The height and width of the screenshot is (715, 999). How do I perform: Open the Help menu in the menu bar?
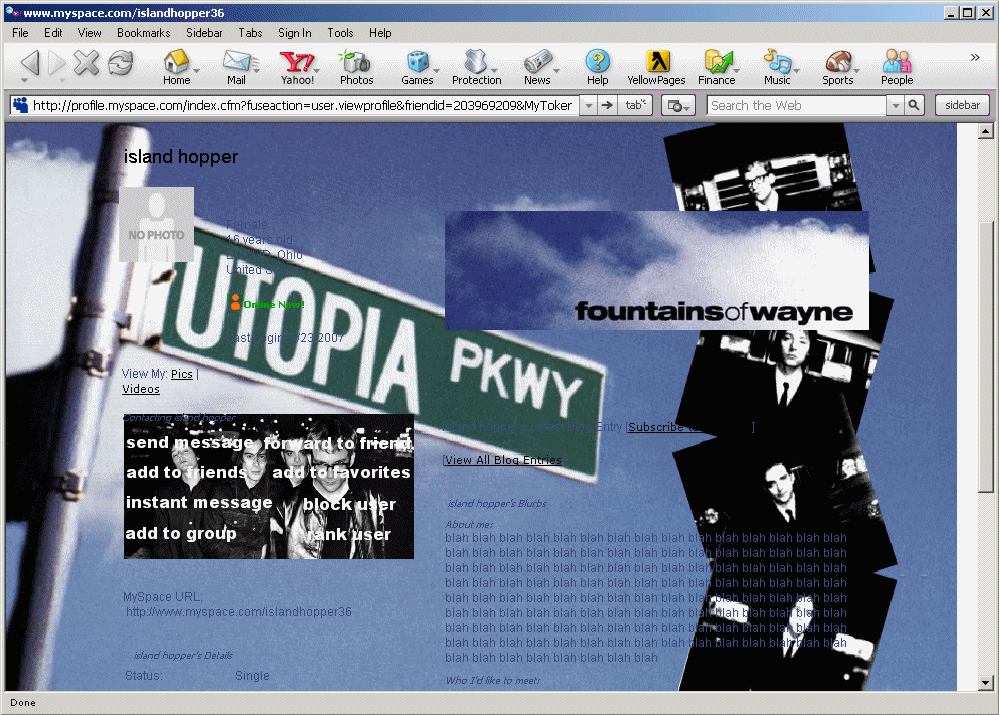coord(380,32)
